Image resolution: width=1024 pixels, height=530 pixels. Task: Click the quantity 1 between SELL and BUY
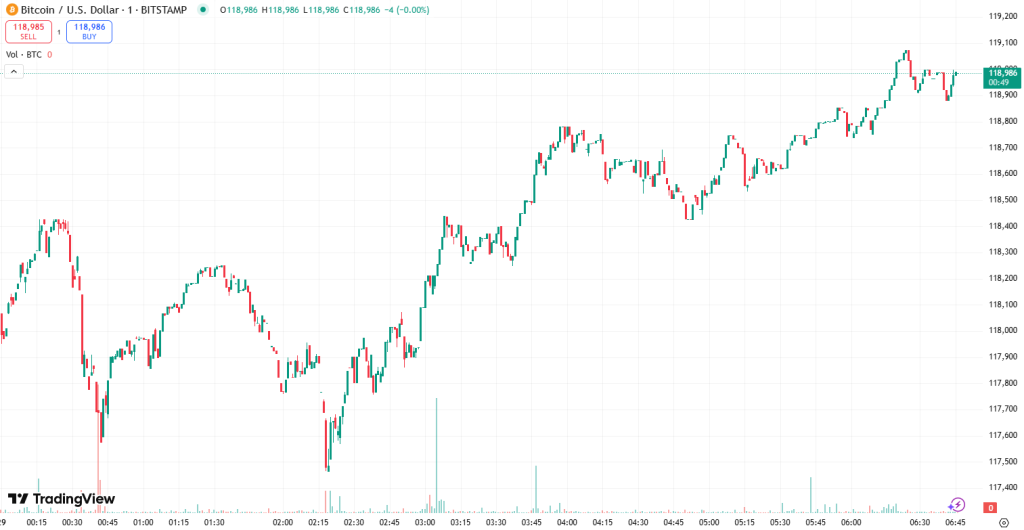58,32
